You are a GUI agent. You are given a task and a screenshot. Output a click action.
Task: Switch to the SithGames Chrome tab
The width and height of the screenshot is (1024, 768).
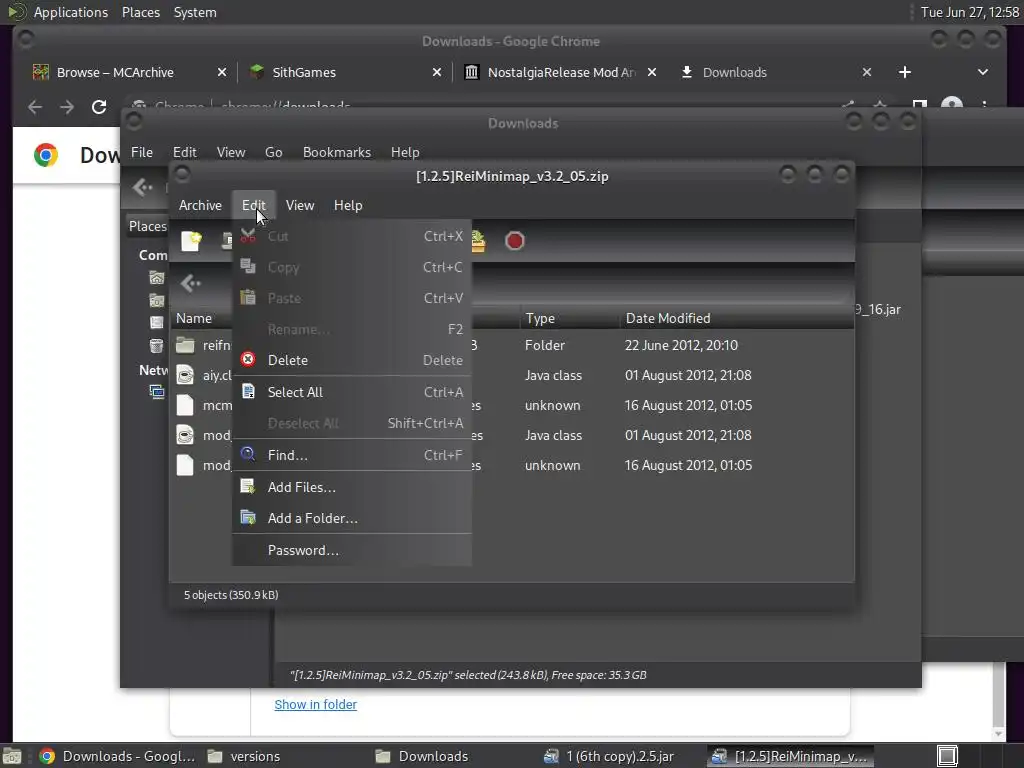304,72
